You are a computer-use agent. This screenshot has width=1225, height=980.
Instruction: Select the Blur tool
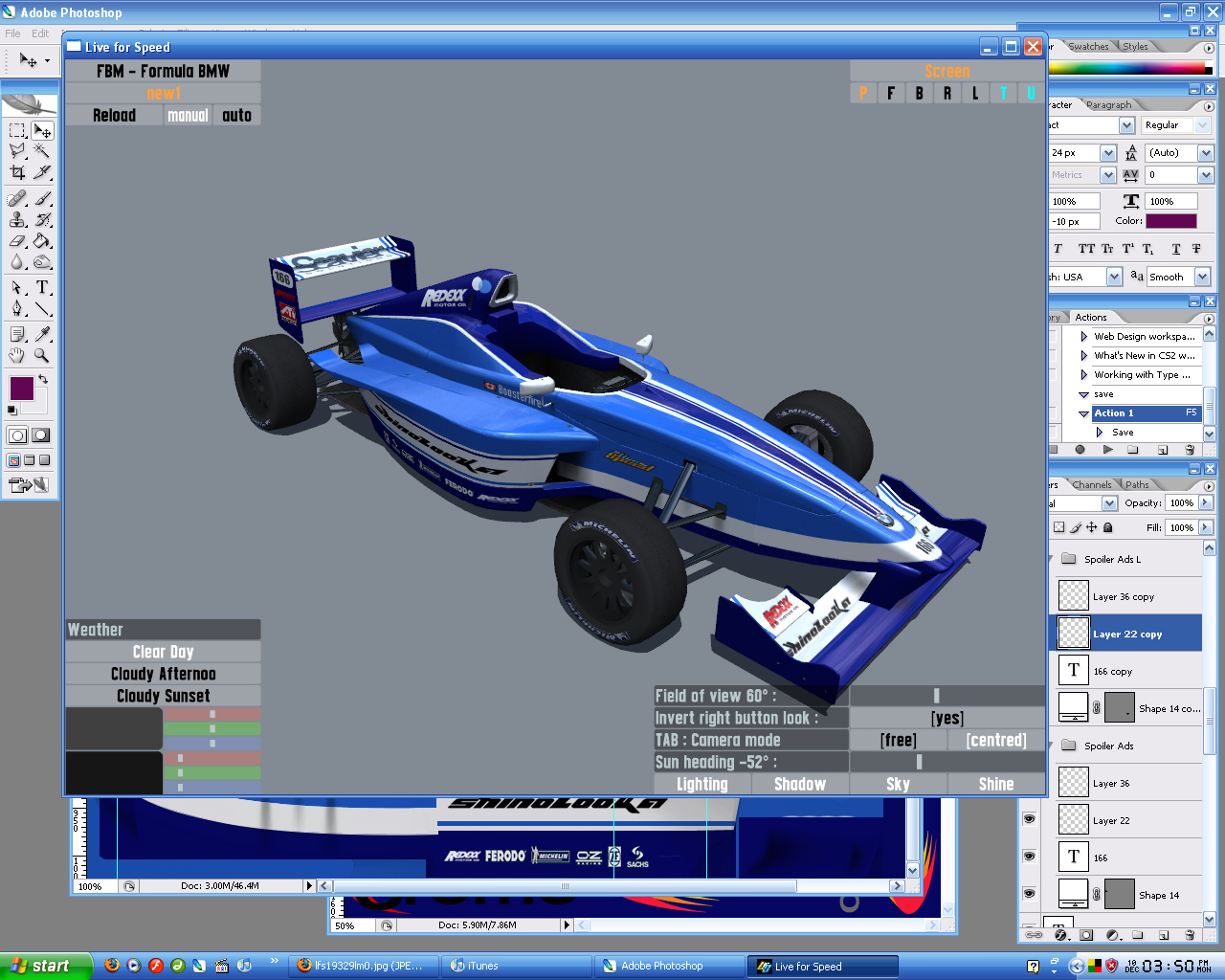(17, 261)
